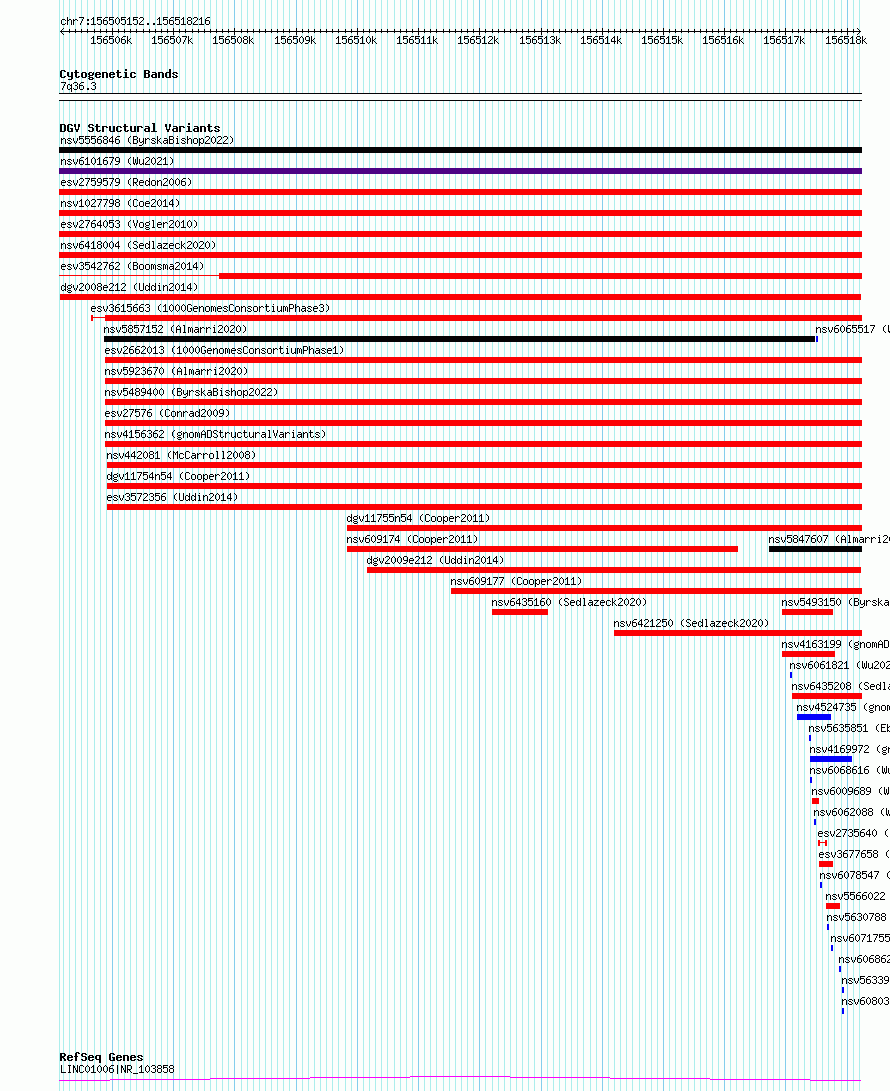The width and height of the screenshot is (890, 1091).
Task: Select dgv11755n54 (Cooper2011) label
Action: coord(418,518)
